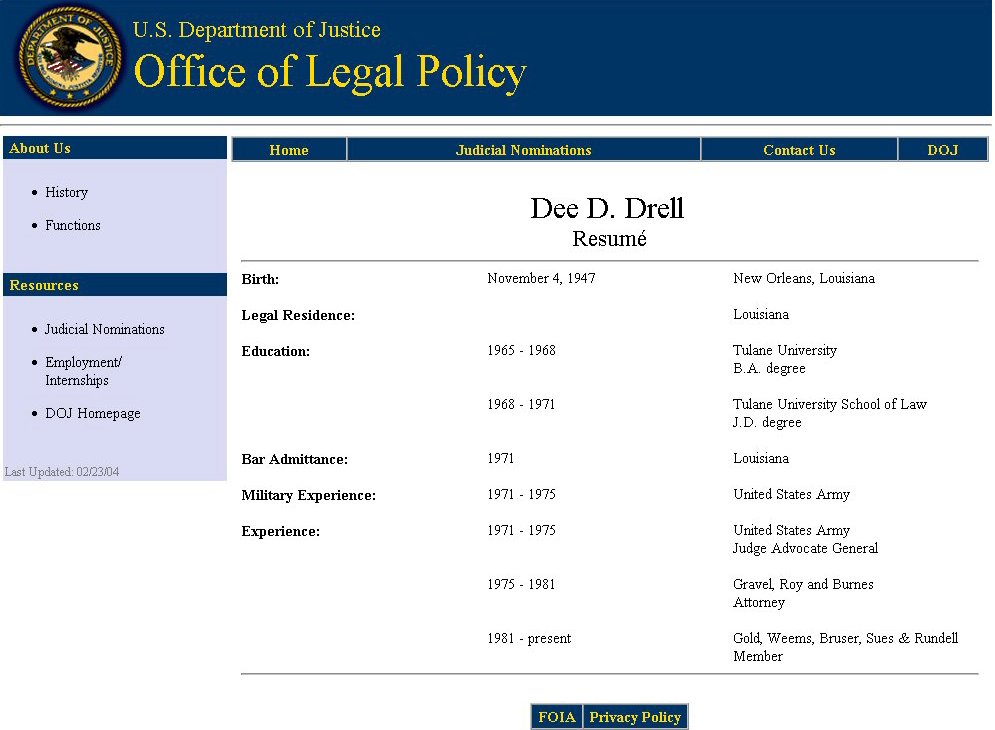Select the Resources sidebar heading
The image size is (995, 730).
44,285
